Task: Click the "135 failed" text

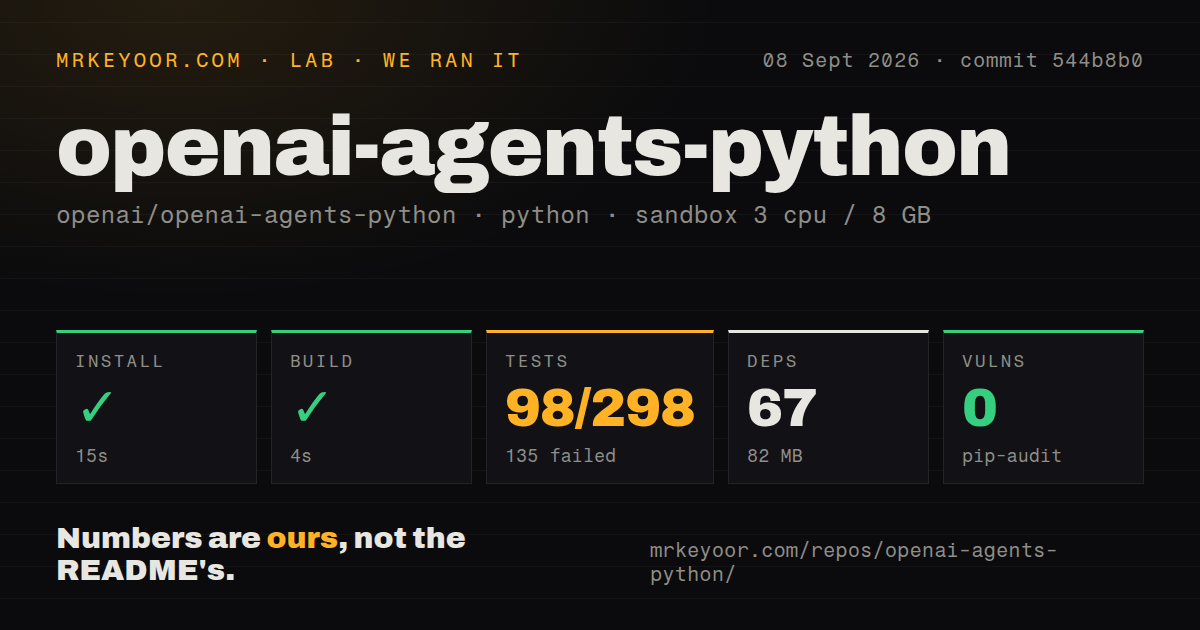Action: (561, 456)
